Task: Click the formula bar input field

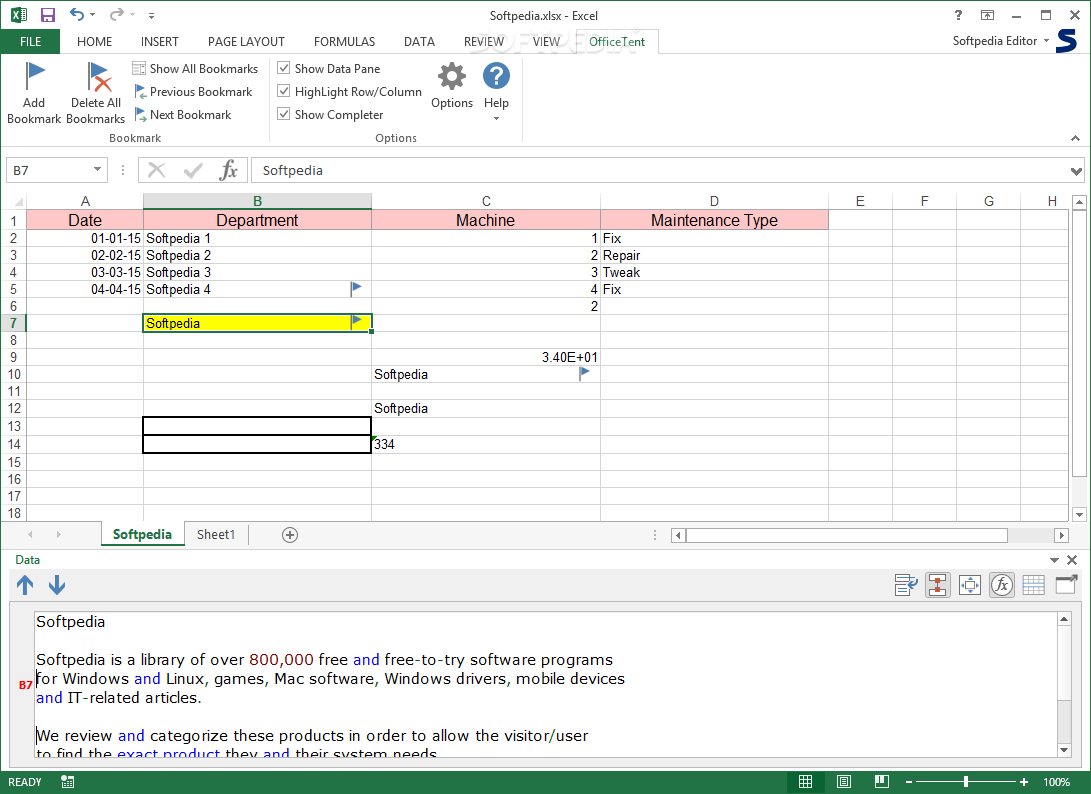Action: [x=660, y=170]
